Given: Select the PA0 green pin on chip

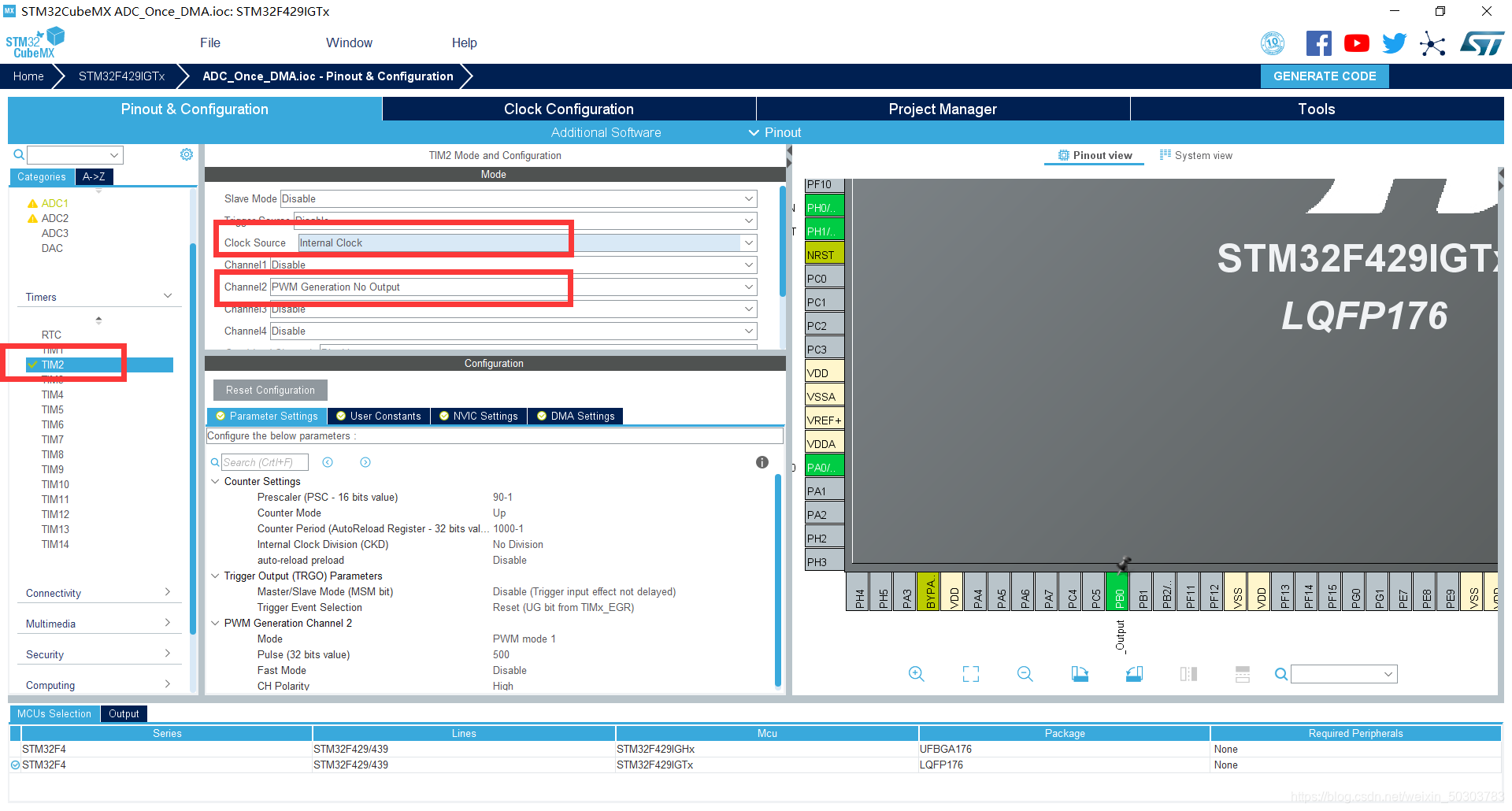Looking at the screenshot, I should point(825,467).
